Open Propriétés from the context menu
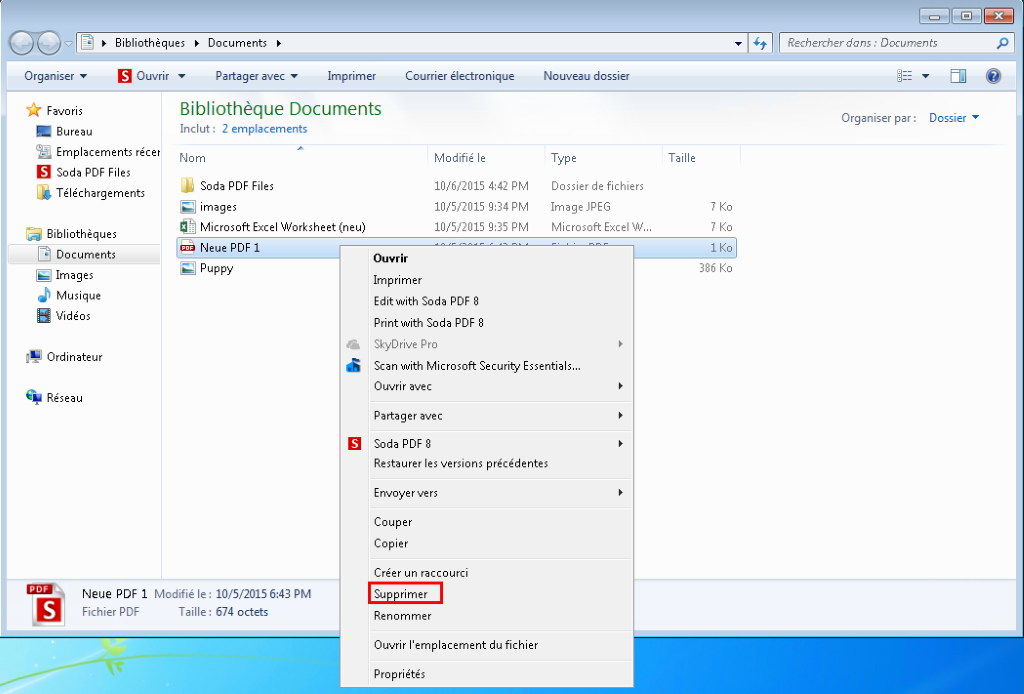The height and width of the screenshot is (694, 1024). pos(399,674)
